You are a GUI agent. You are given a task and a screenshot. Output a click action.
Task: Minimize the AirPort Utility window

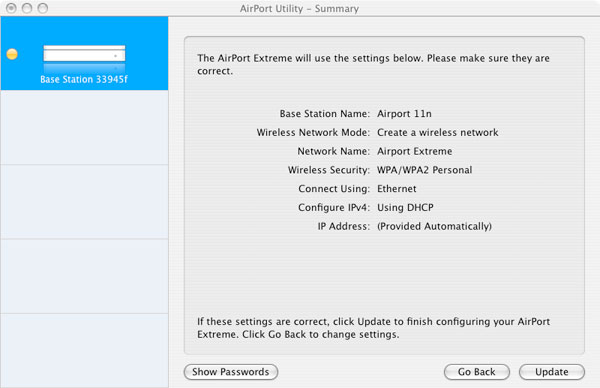tap(27, 8)
